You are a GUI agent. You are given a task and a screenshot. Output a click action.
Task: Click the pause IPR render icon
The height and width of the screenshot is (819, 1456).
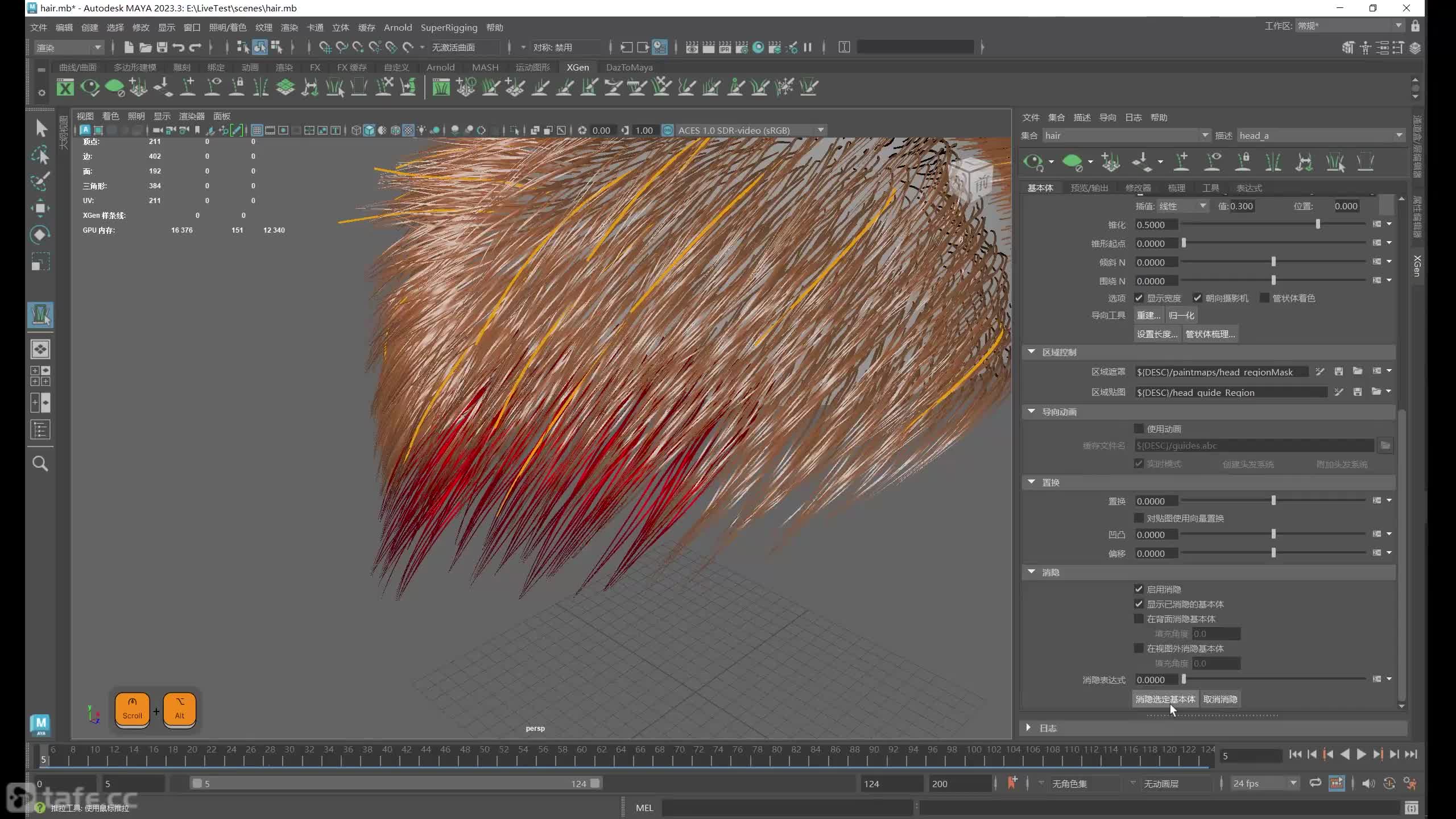pyautogui.click(x=808, y=47)
